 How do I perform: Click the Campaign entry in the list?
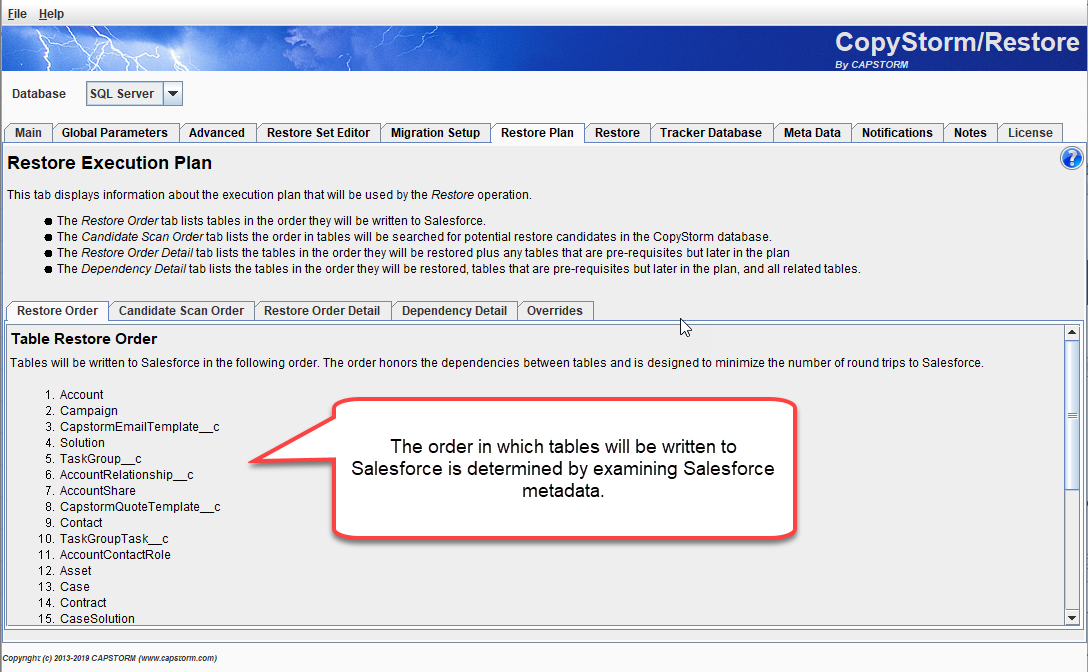(89, 411)
